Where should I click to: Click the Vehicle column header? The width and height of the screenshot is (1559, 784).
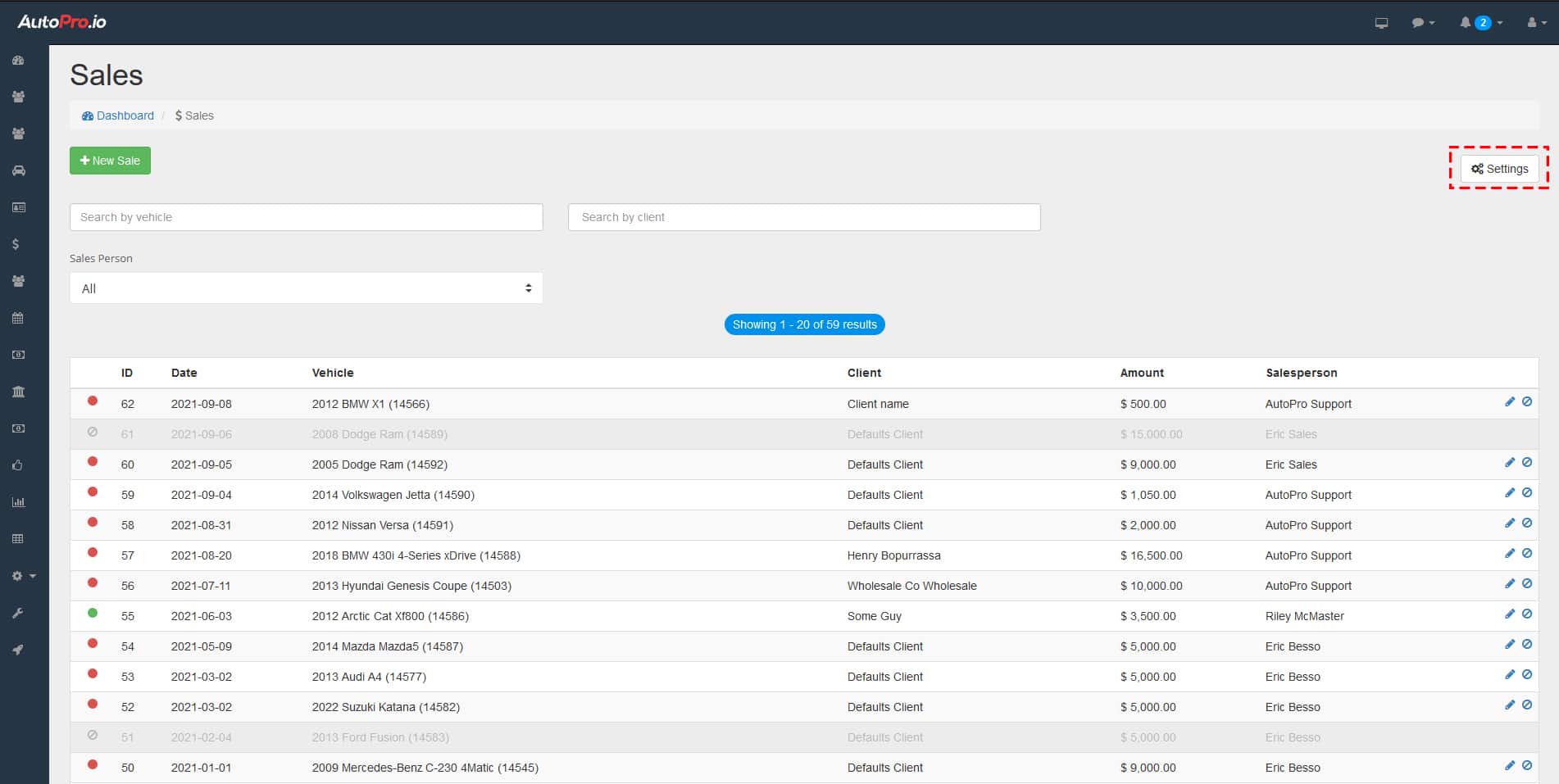(333, 373)
